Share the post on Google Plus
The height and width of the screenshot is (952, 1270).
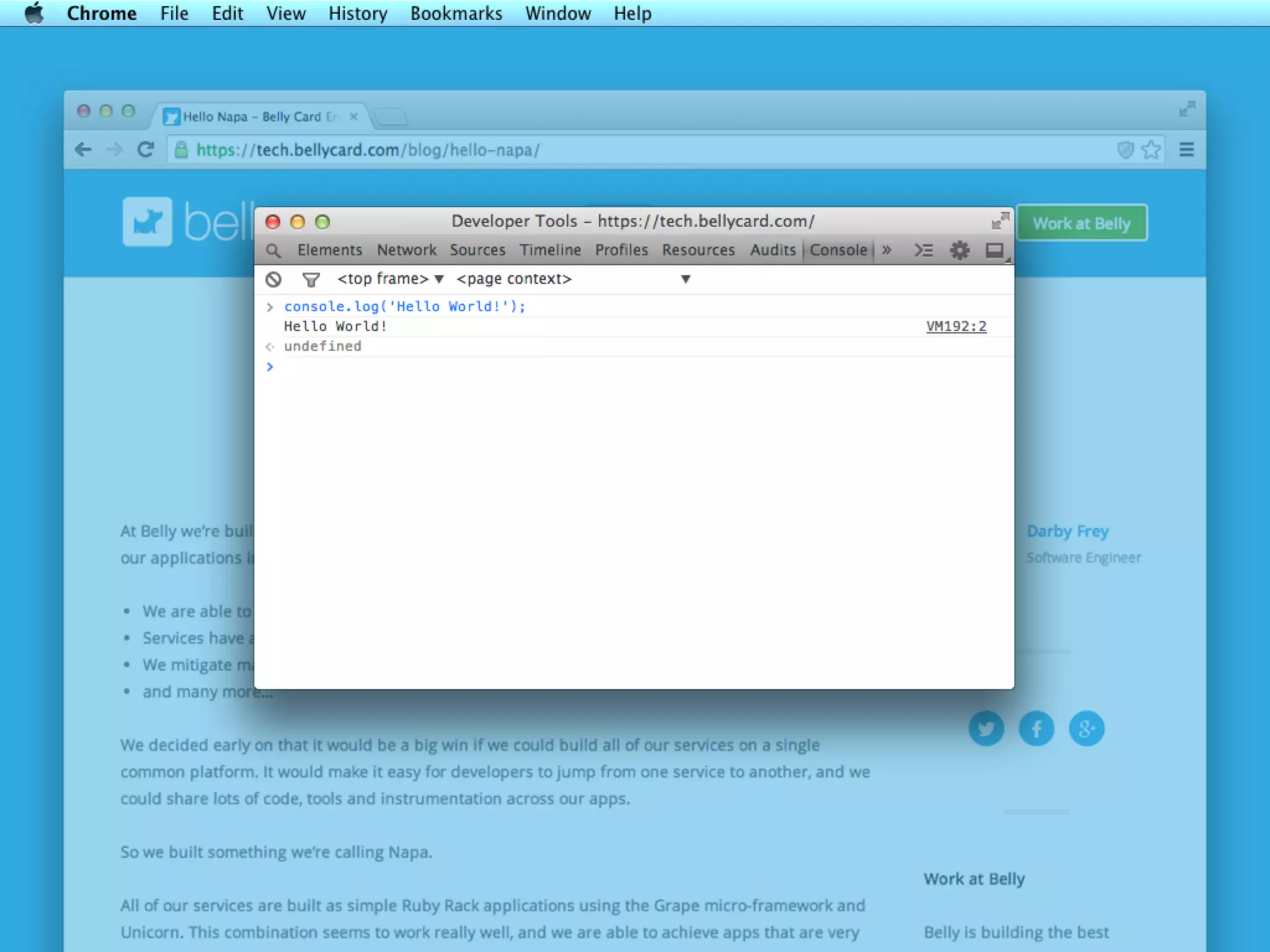click(1086, 728)
